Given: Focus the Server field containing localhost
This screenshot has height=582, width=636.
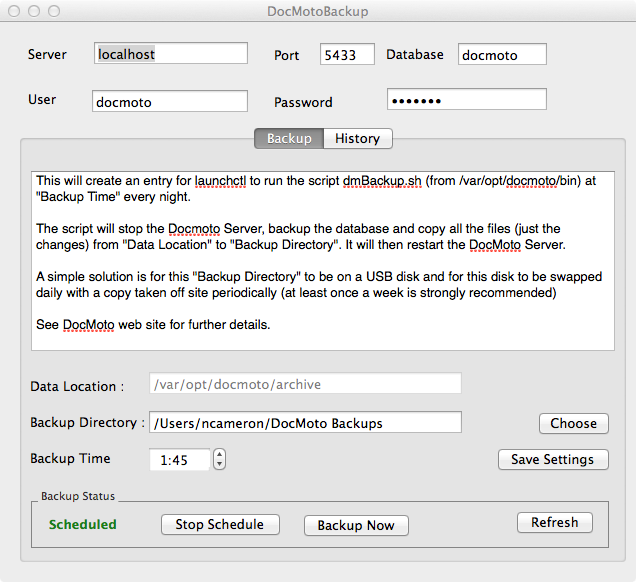Looking at the screenshot, I should click(x=171, y=53).
